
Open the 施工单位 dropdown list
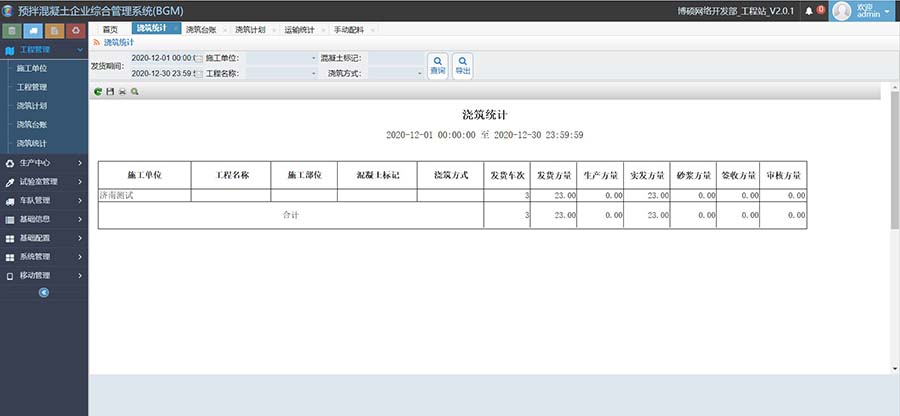click(x=313, y=59)
